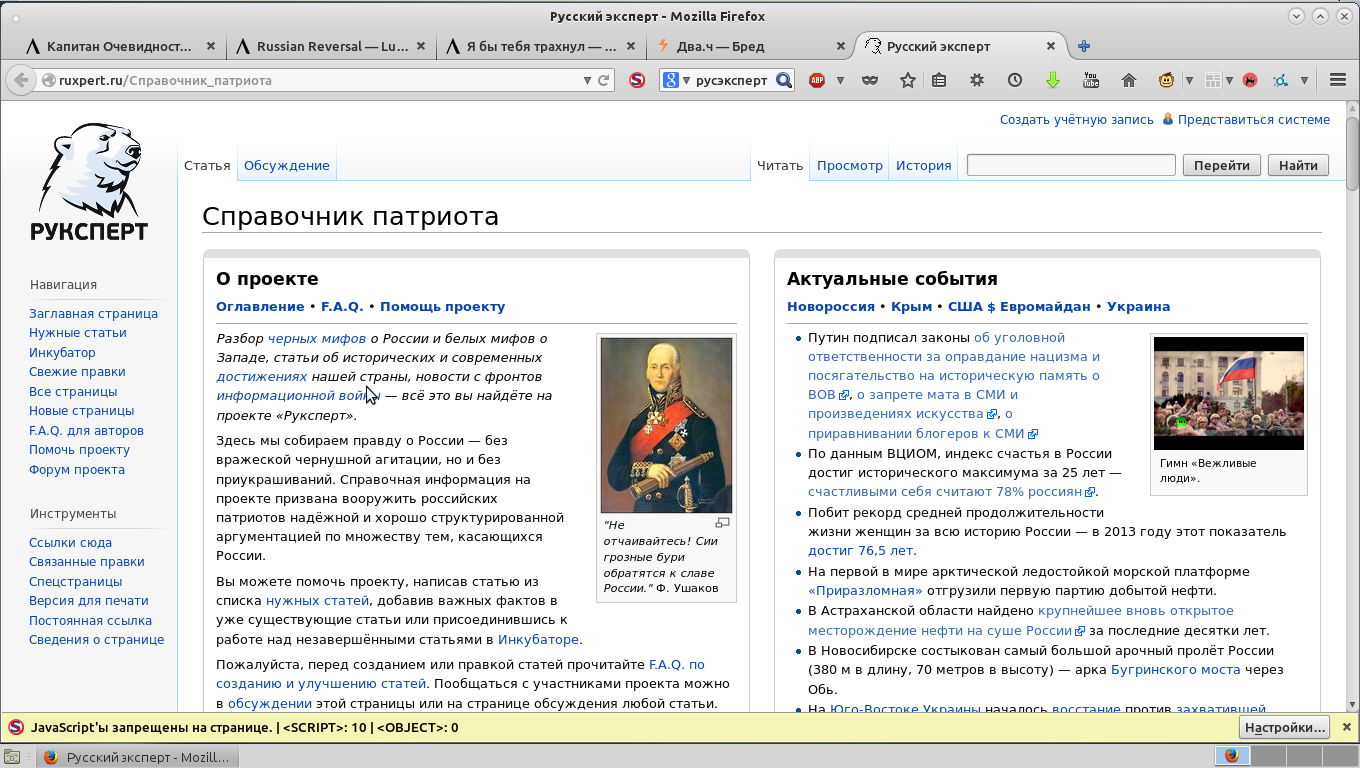Open the Свежие правки sidebar link
This screenshot has width=1360, height=768.
[x=77, y=371]
